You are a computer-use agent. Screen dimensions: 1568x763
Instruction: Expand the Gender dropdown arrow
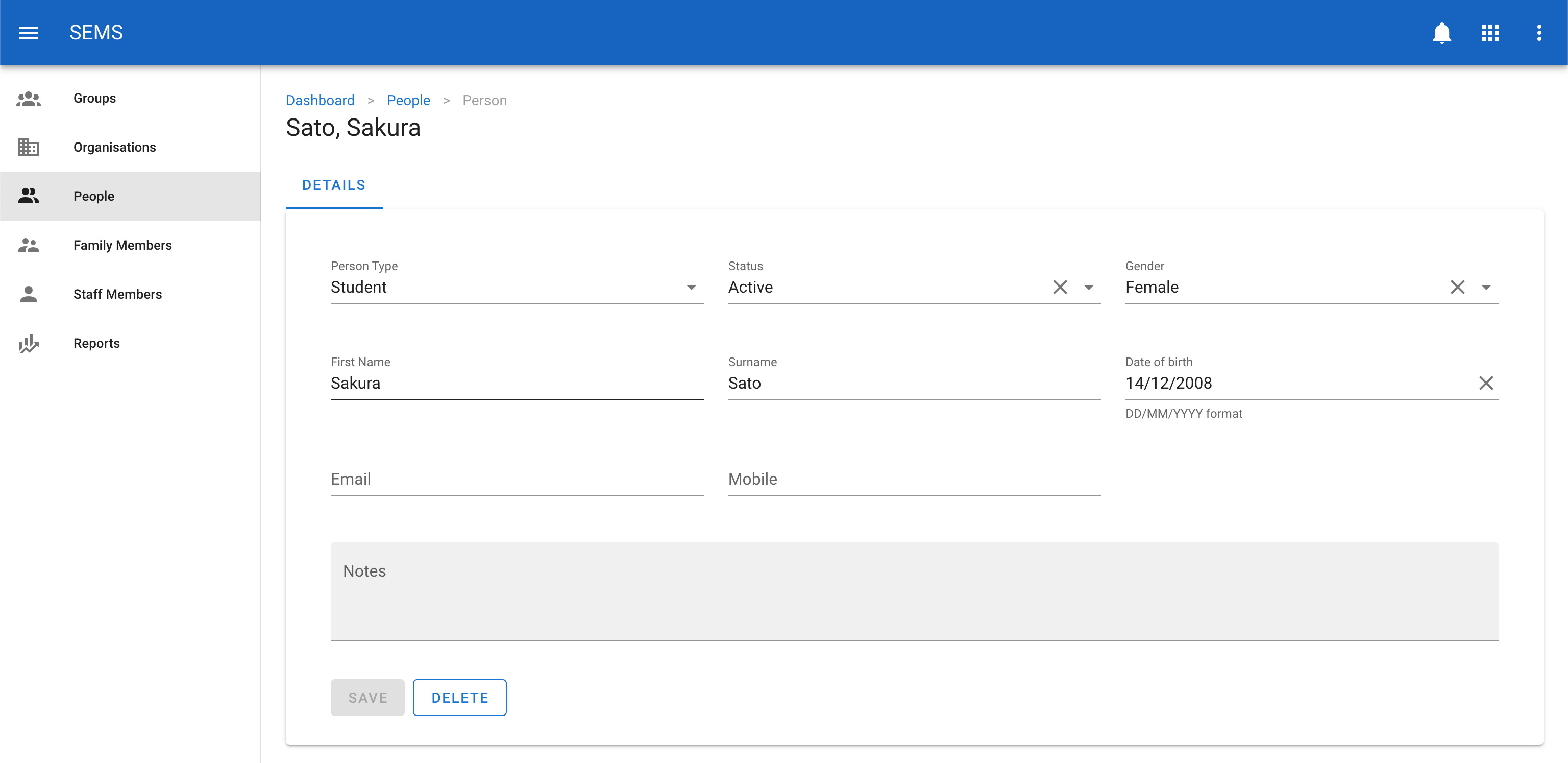[1486, 288]
